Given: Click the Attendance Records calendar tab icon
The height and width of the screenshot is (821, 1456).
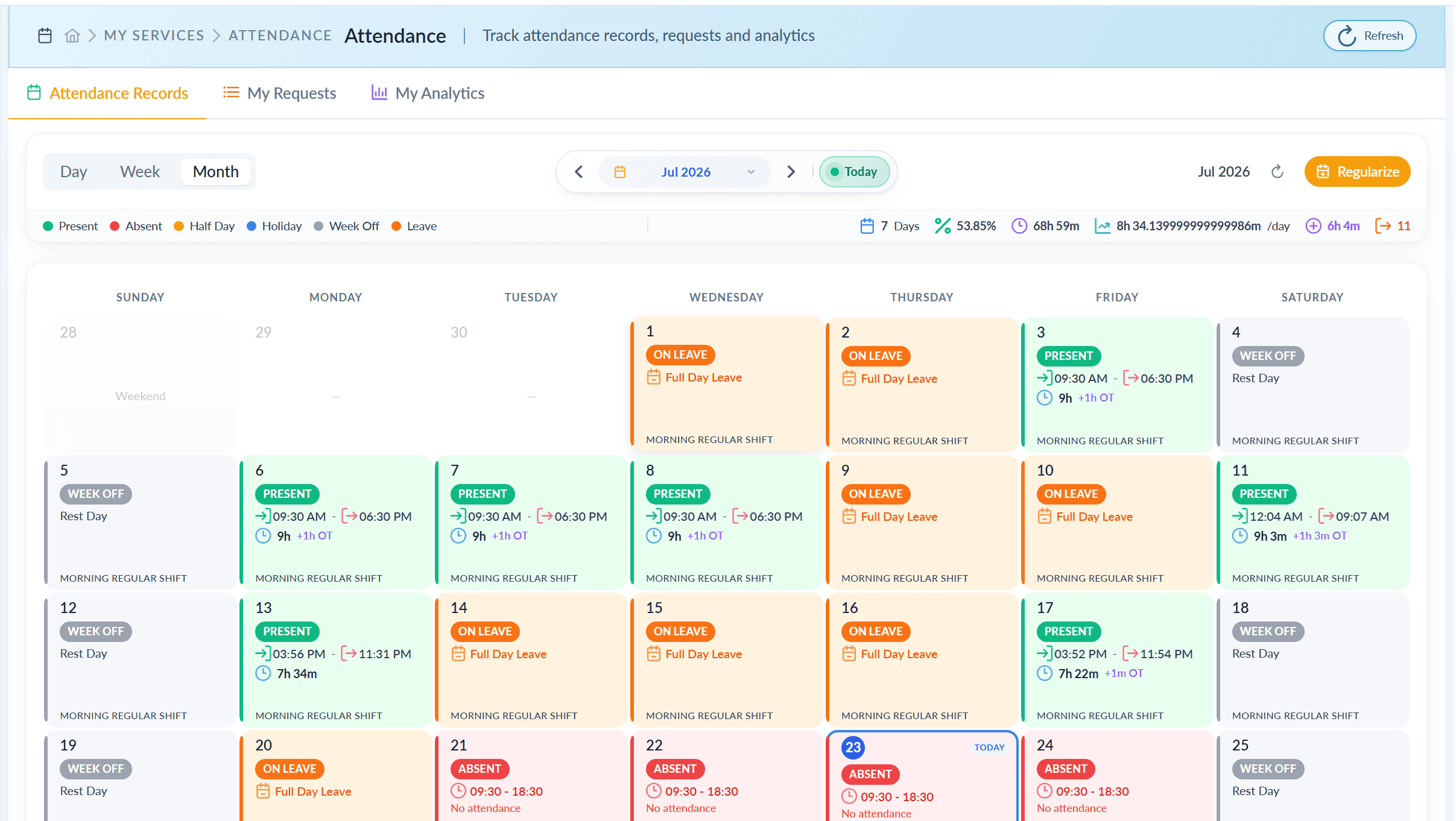Looking at the screenshot, I should click(x=34, y=92).
